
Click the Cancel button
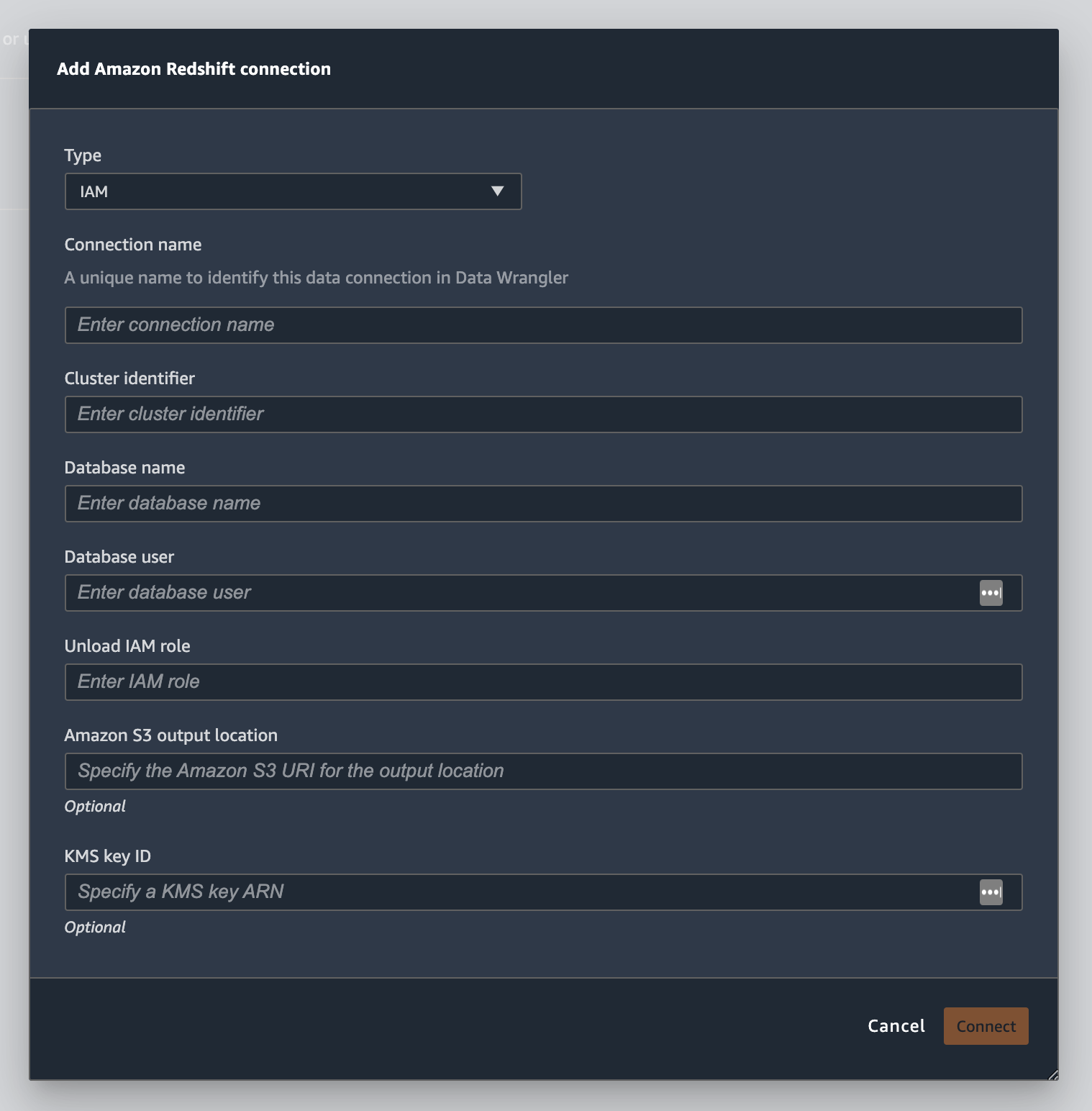point(895,1026)
